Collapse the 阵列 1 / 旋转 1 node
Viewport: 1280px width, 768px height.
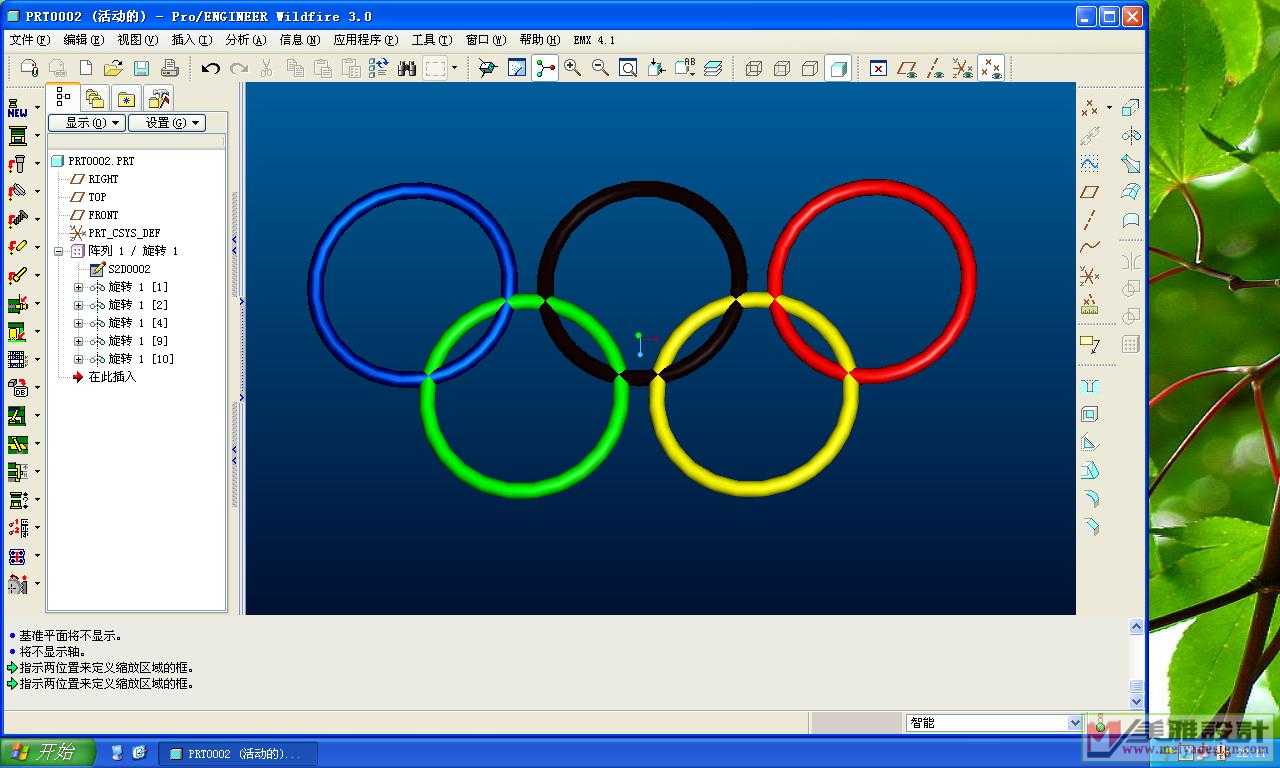[59, 251]
